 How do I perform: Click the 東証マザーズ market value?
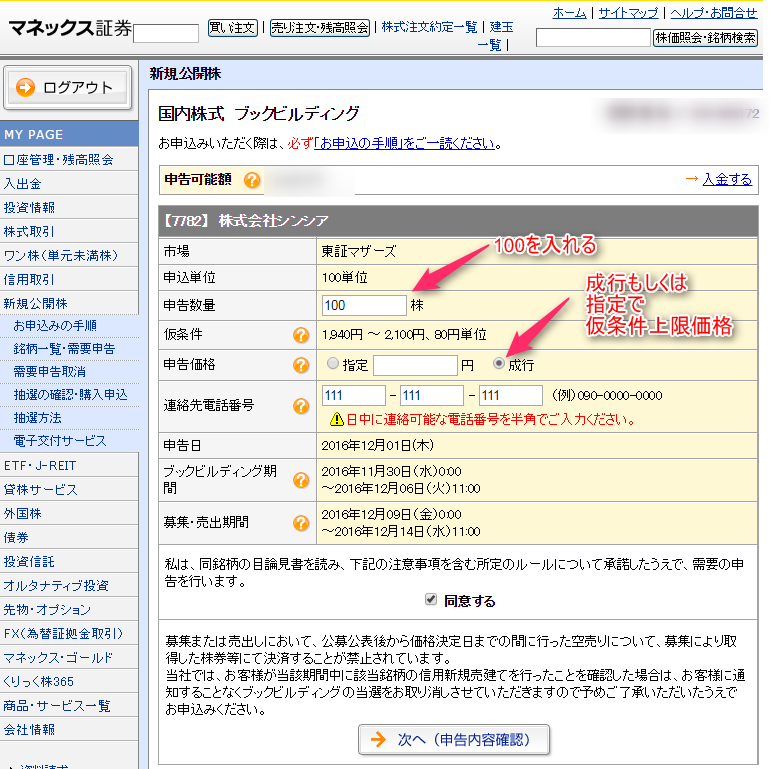coord(359,251)
